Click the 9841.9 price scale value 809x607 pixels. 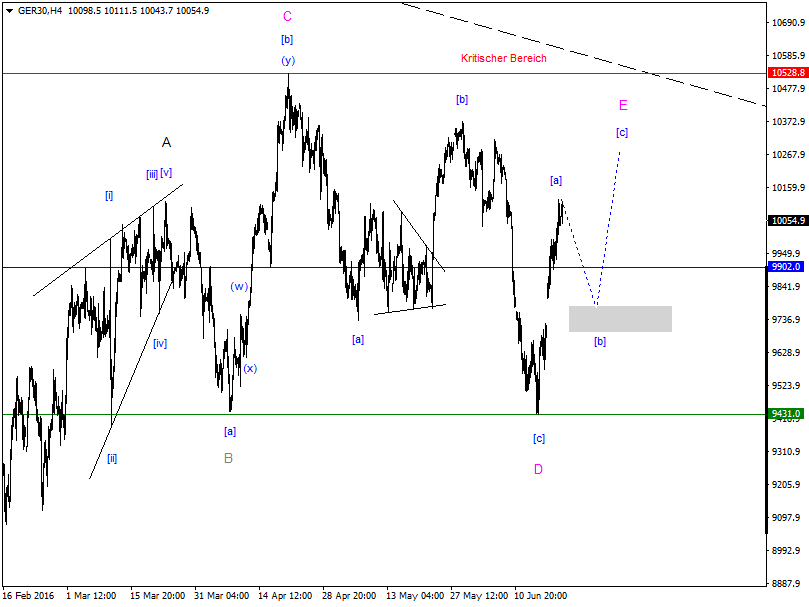[786, 287]
